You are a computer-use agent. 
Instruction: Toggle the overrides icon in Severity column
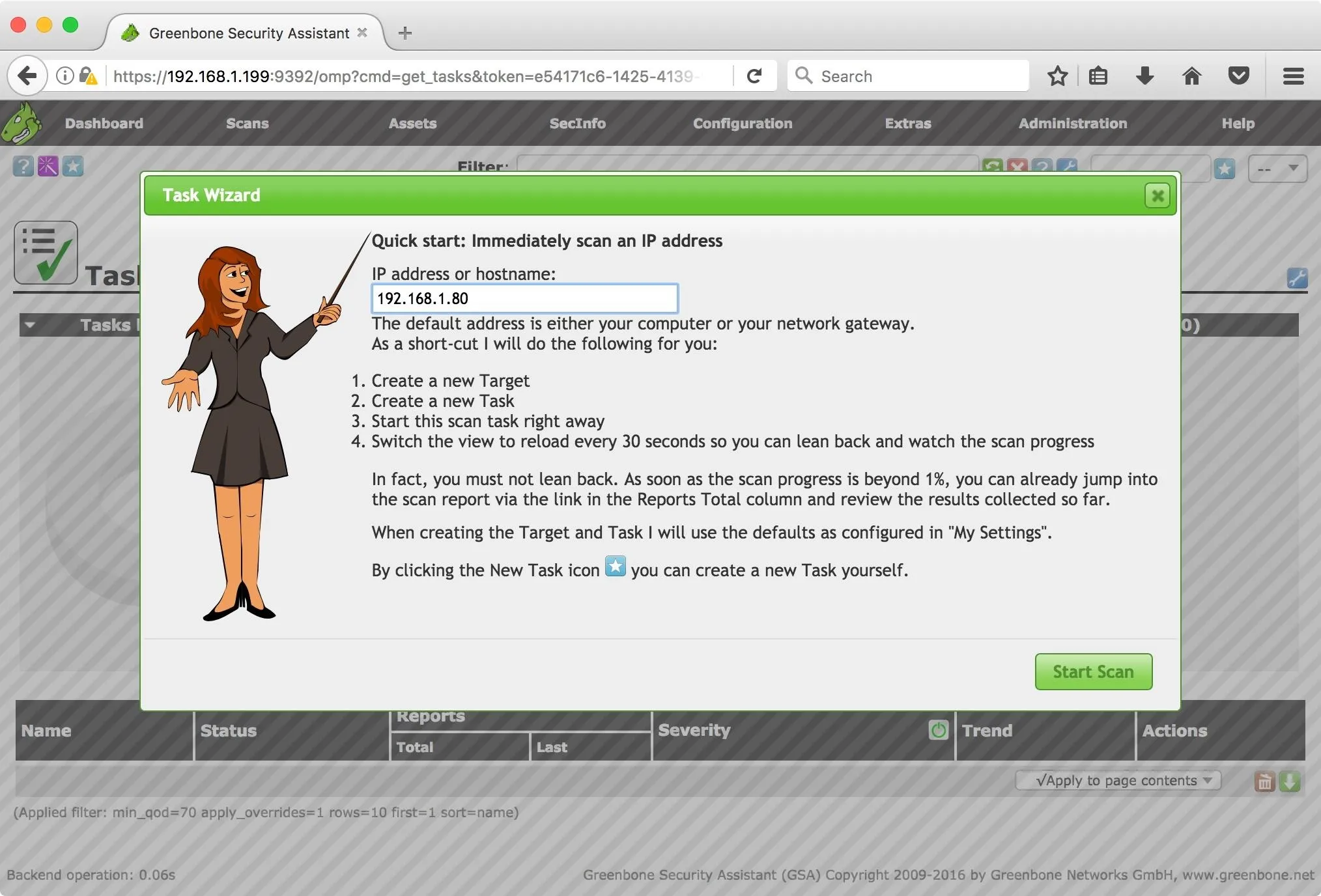click(938, 730)
